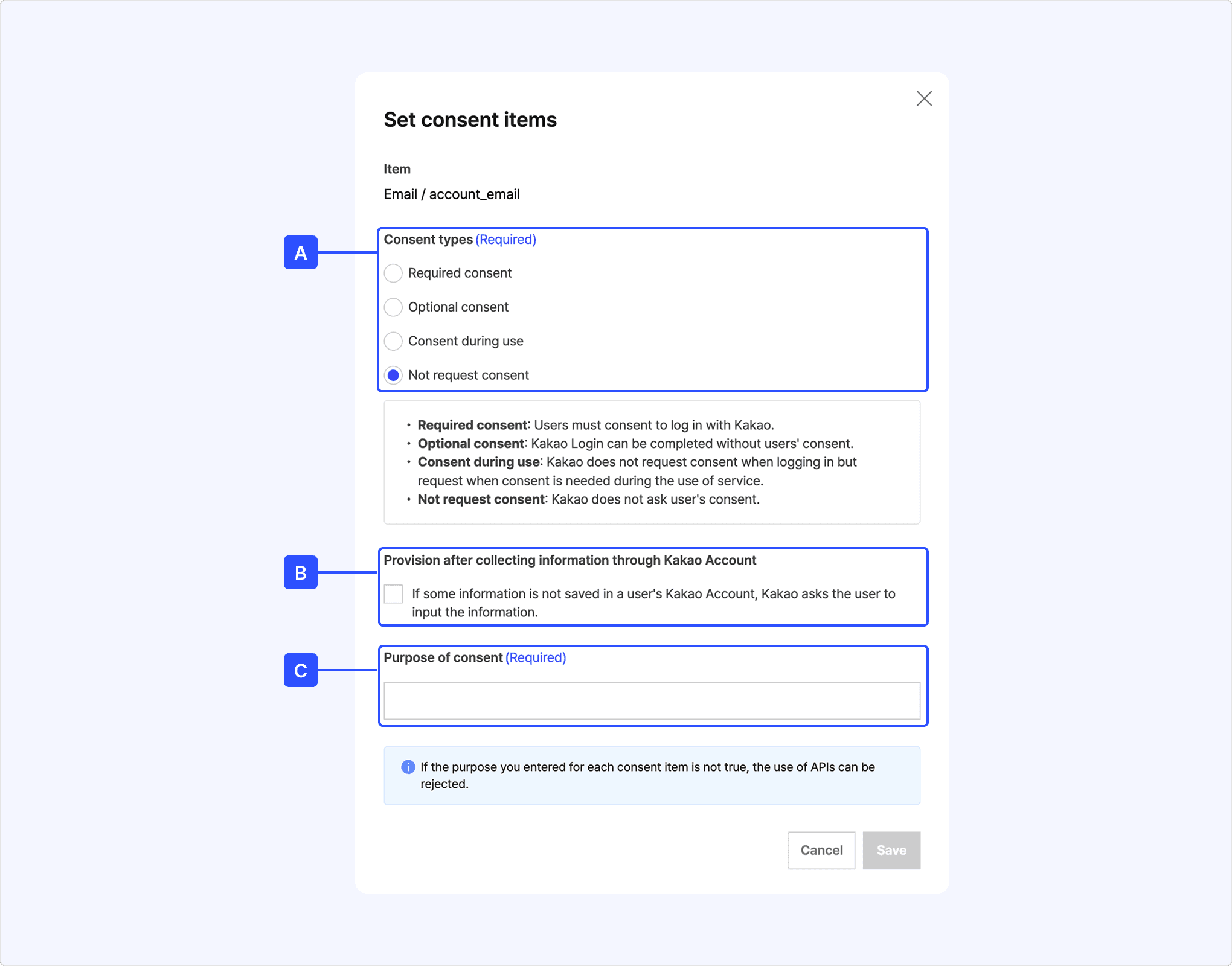Image resolution: width=1232 pixels, height=966 pixels.
Task: Enable the Kakao Account provision checkbox
Action: 393,594
